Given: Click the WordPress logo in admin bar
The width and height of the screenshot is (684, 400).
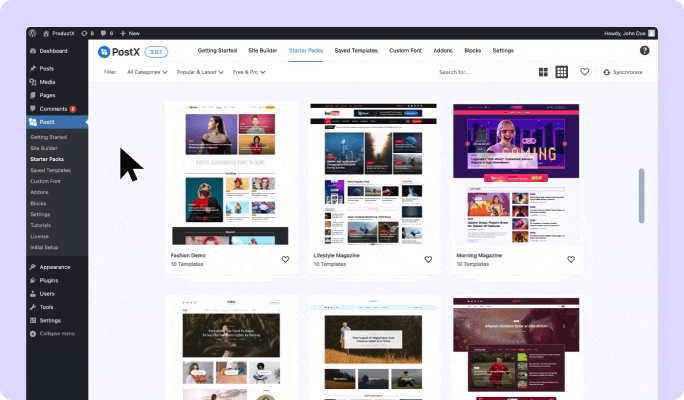Looking at the screenshot, I should [x=32, y=33].
